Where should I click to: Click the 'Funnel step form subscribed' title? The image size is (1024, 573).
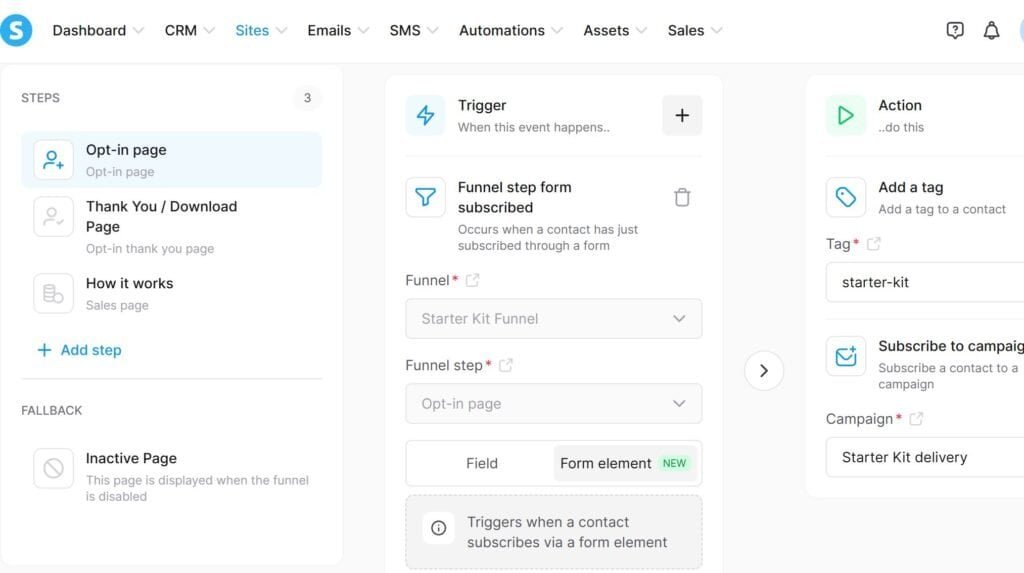pos(515,197)
